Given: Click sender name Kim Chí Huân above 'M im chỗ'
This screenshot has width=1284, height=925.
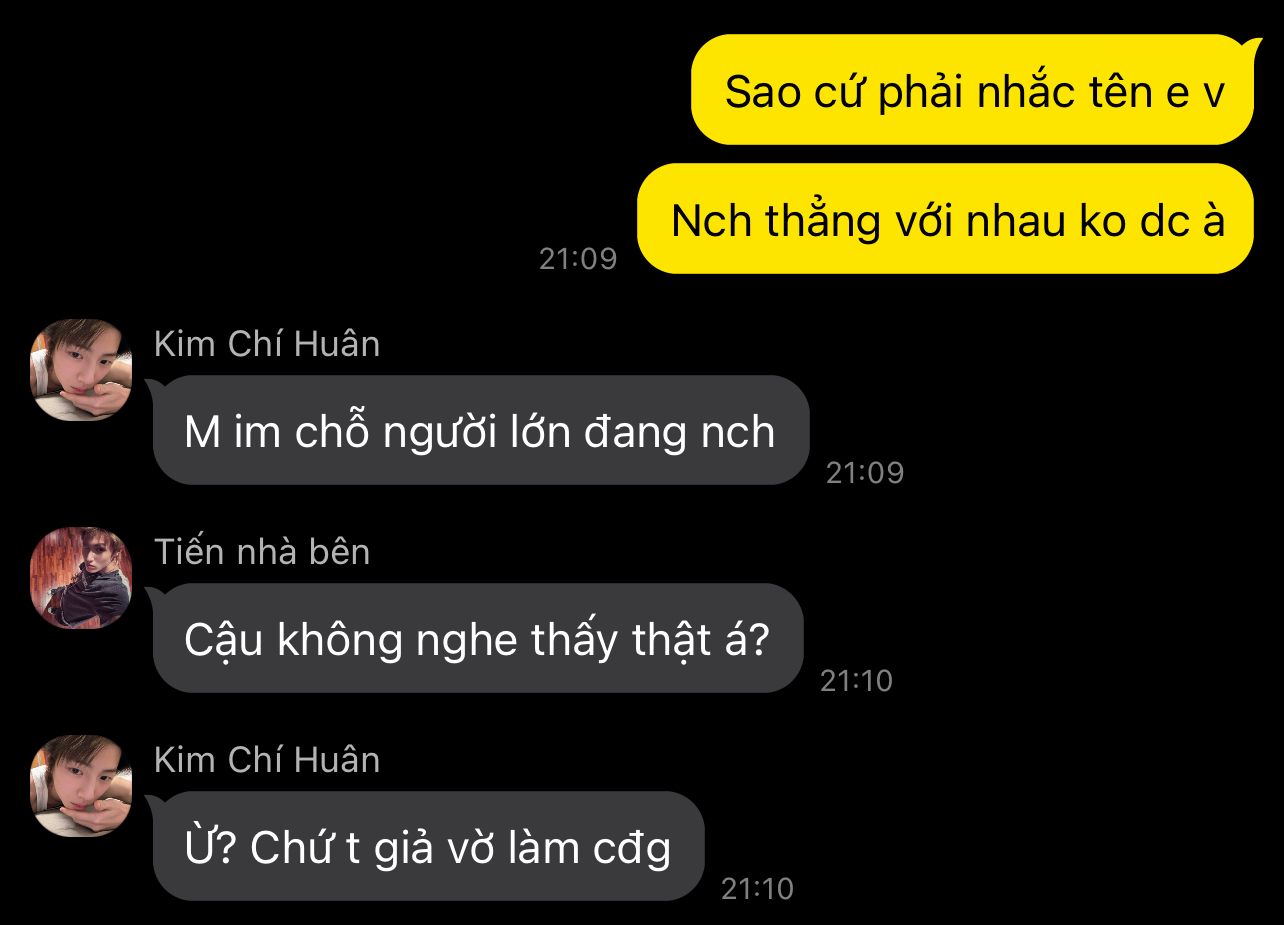Looking at the screenshot, I should click(267, 344).
